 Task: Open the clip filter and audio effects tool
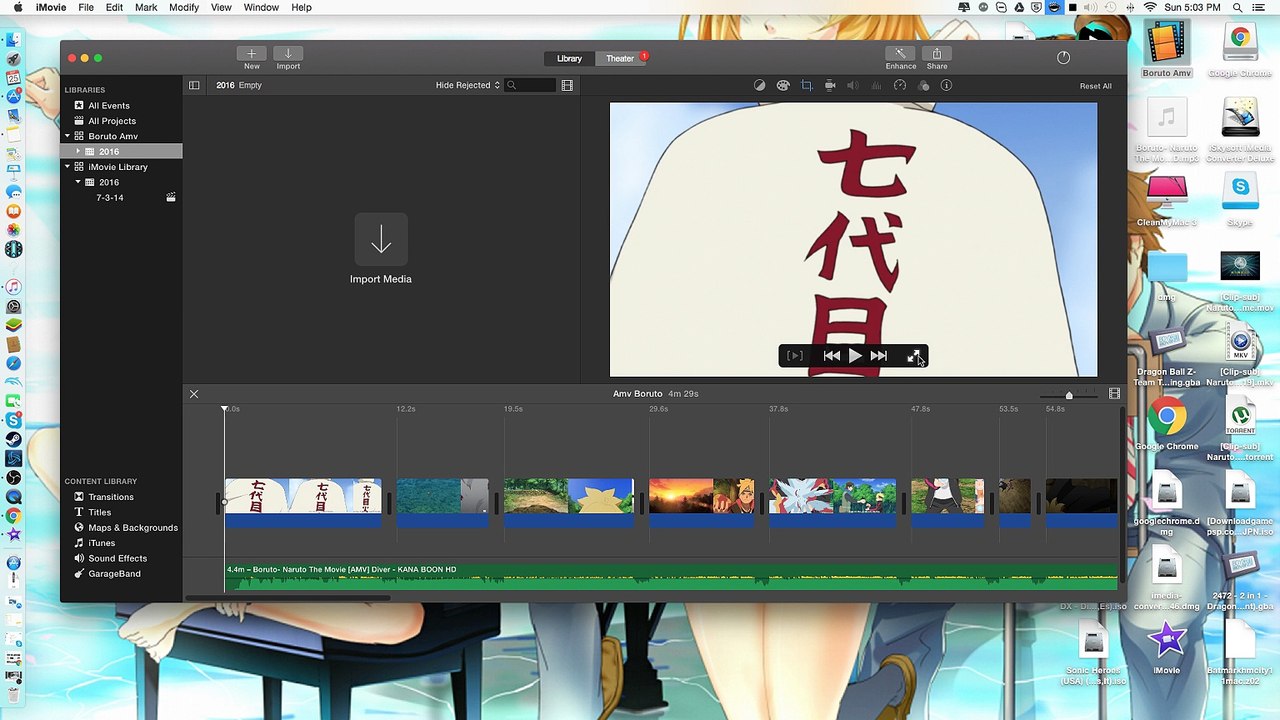[x=923, y=86]
